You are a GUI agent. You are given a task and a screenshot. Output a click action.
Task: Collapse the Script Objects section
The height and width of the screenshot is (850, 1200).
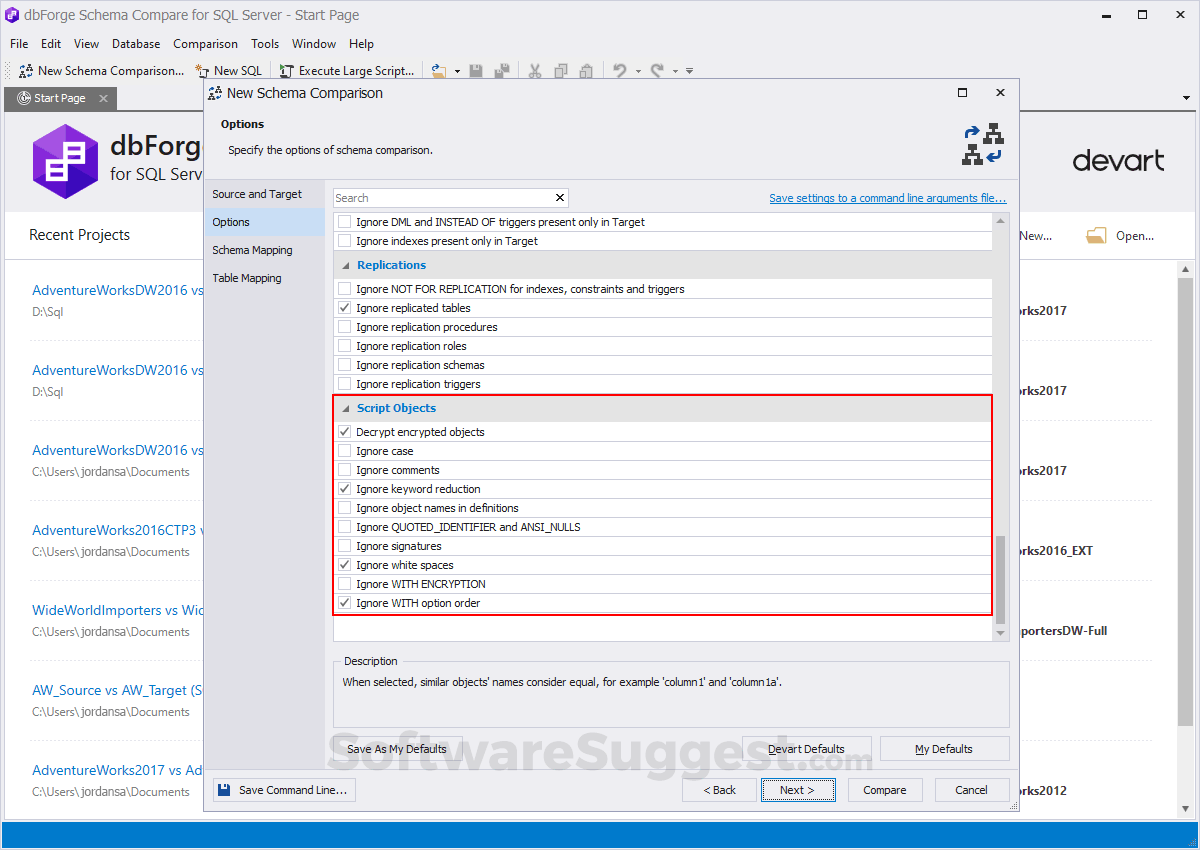pyautogui.click(x=346, y=408)
